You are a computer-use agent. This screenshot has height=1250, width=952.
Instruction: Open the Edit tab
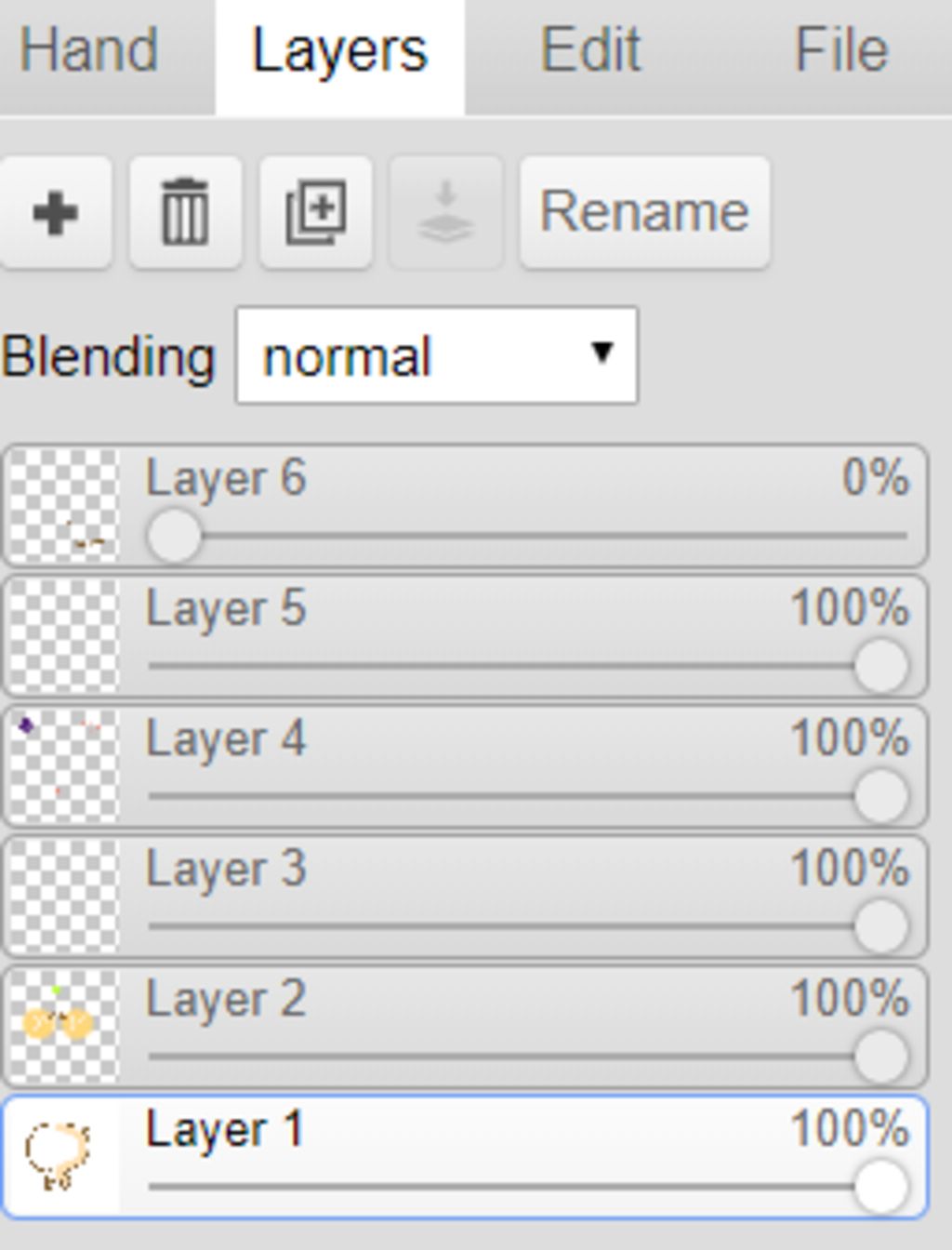click(x=590, y=51)
